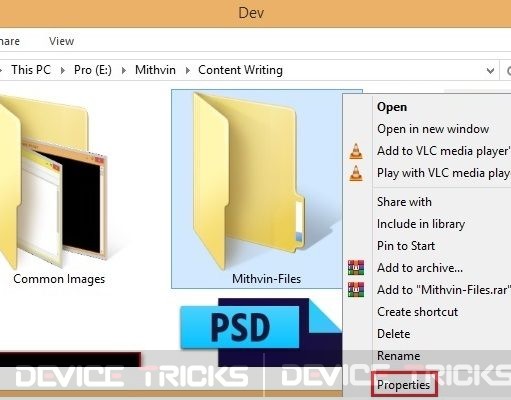Select Create shortcut from context menu
This screenshot has height=400, width=511.
(x=417, y=312)
